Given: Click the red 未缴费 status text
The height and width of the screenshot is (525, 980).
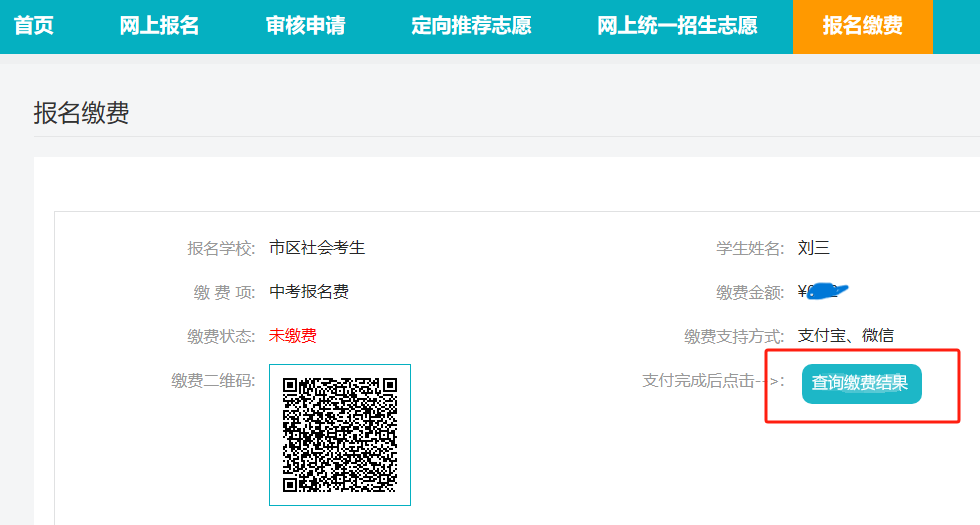Looking at the screenshot, I should 293,336.
